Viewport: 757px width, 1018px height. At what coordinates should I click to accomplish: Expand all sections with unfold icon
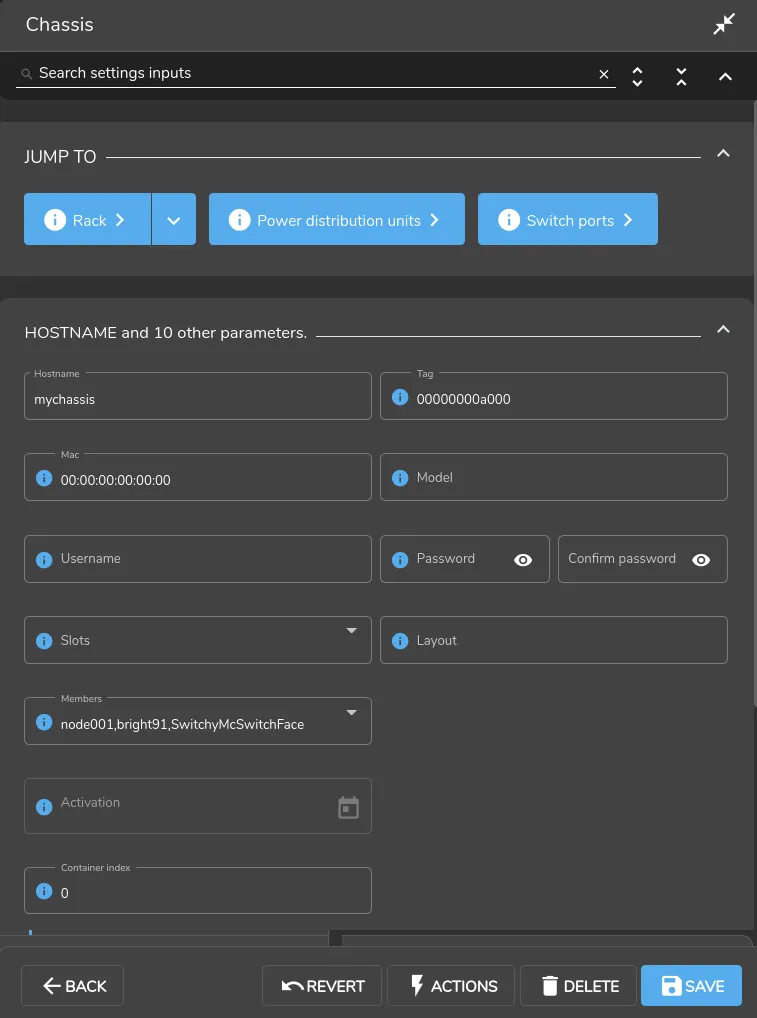click(x=638, y=77)
